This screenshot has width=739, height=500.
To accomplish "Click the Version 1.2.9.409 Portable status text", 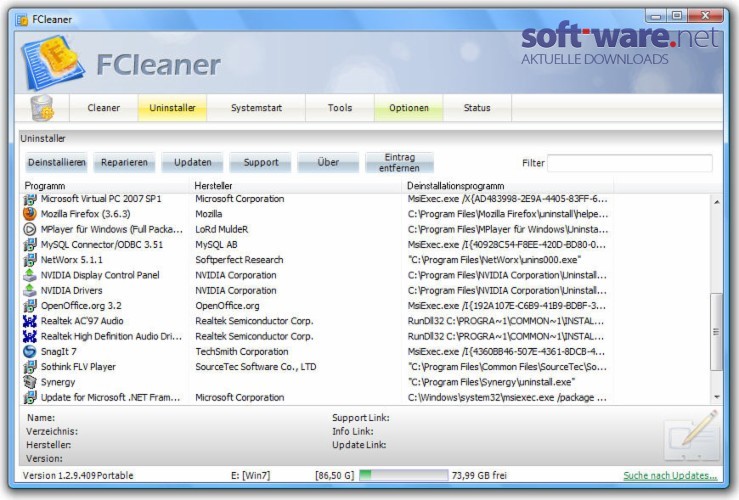I will click(x=78, y=475).
